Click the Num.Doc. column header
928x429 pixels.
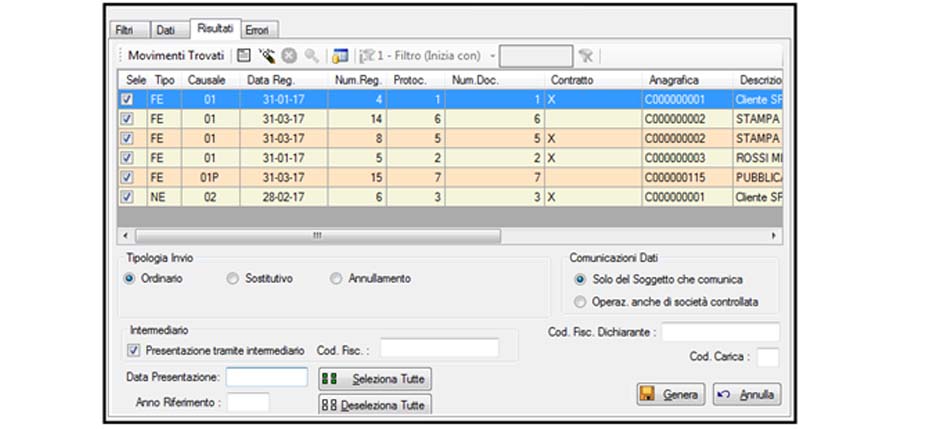[495, 80]
